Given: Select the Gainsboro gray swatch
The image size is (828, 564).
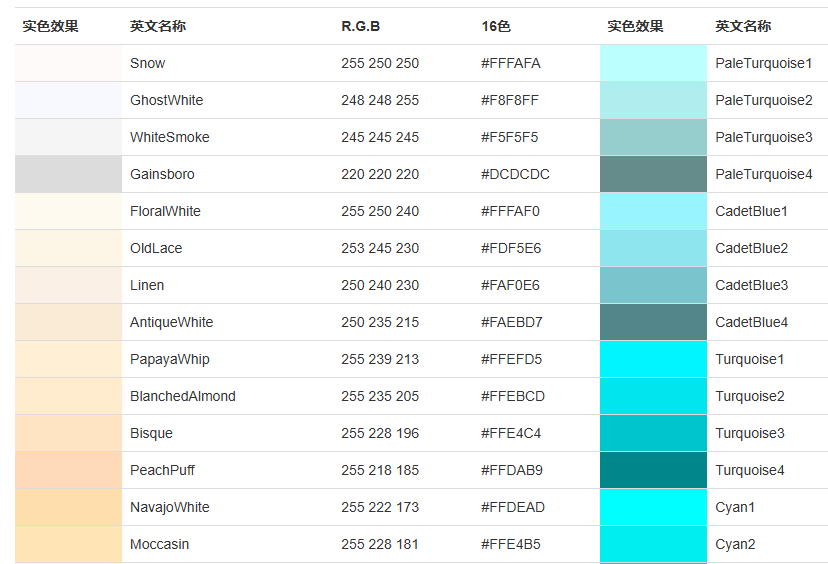Looking at the screenshot, I should 68,174.
